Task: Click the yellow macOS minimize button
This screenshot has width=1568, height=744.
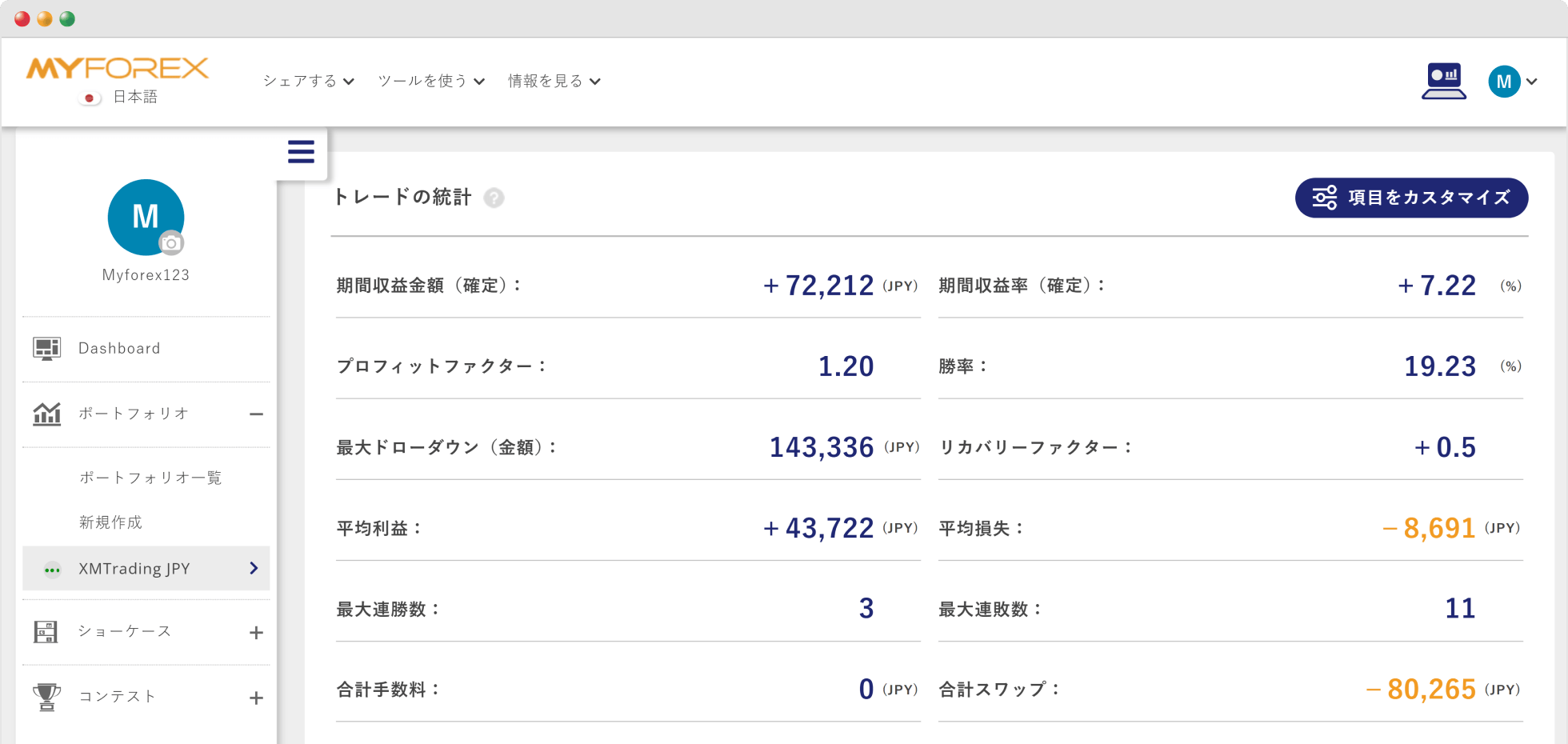Action: tap(45, 18)
